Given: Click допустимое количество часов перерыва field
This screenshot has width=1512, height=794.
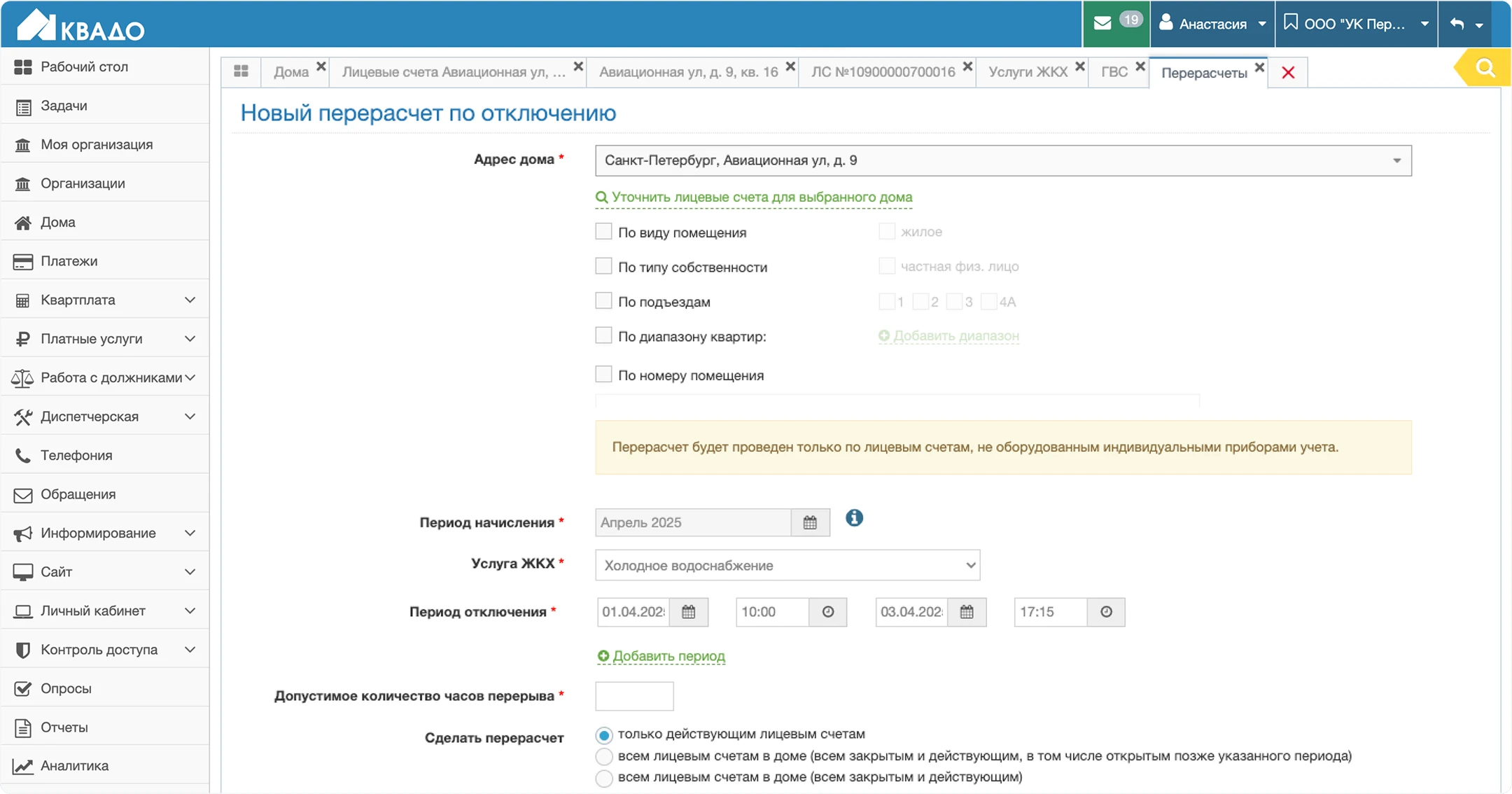Looking at the screenshot, I should click(634, 696).
